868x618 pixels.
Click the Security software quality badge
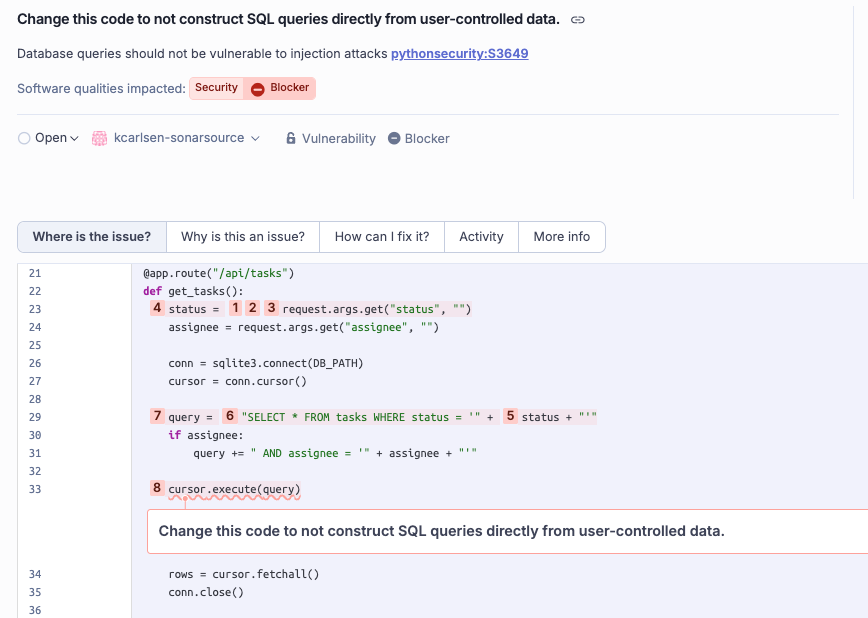tap(216, 88)
